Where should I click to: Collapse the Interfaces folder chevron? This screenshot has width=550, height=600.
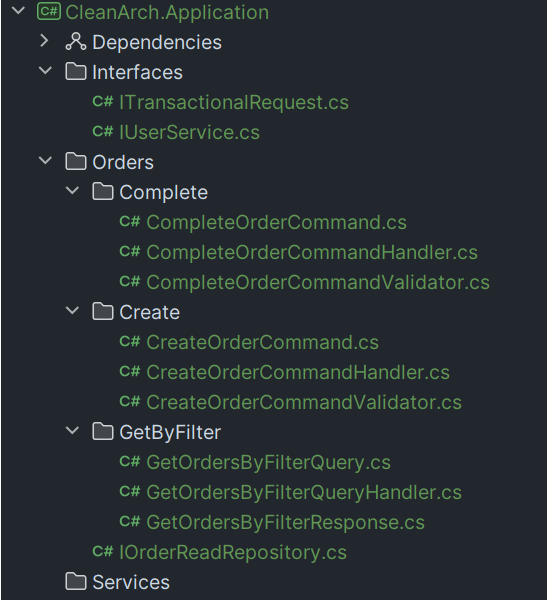(46, 70)
